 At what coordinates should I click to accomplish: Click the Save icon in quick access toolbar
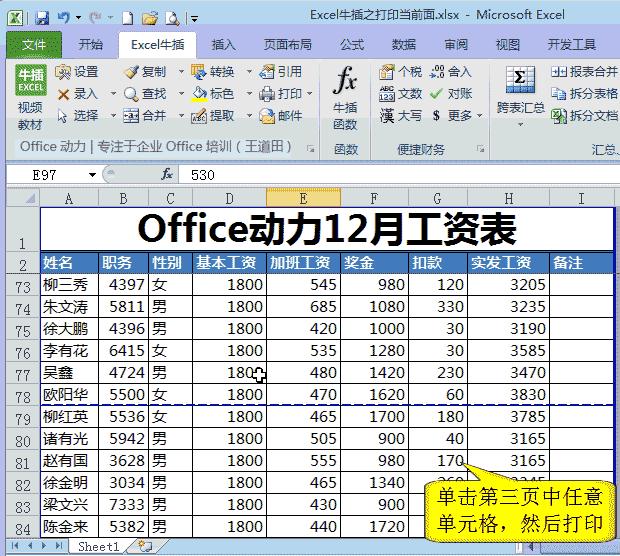tap(41, 18)
